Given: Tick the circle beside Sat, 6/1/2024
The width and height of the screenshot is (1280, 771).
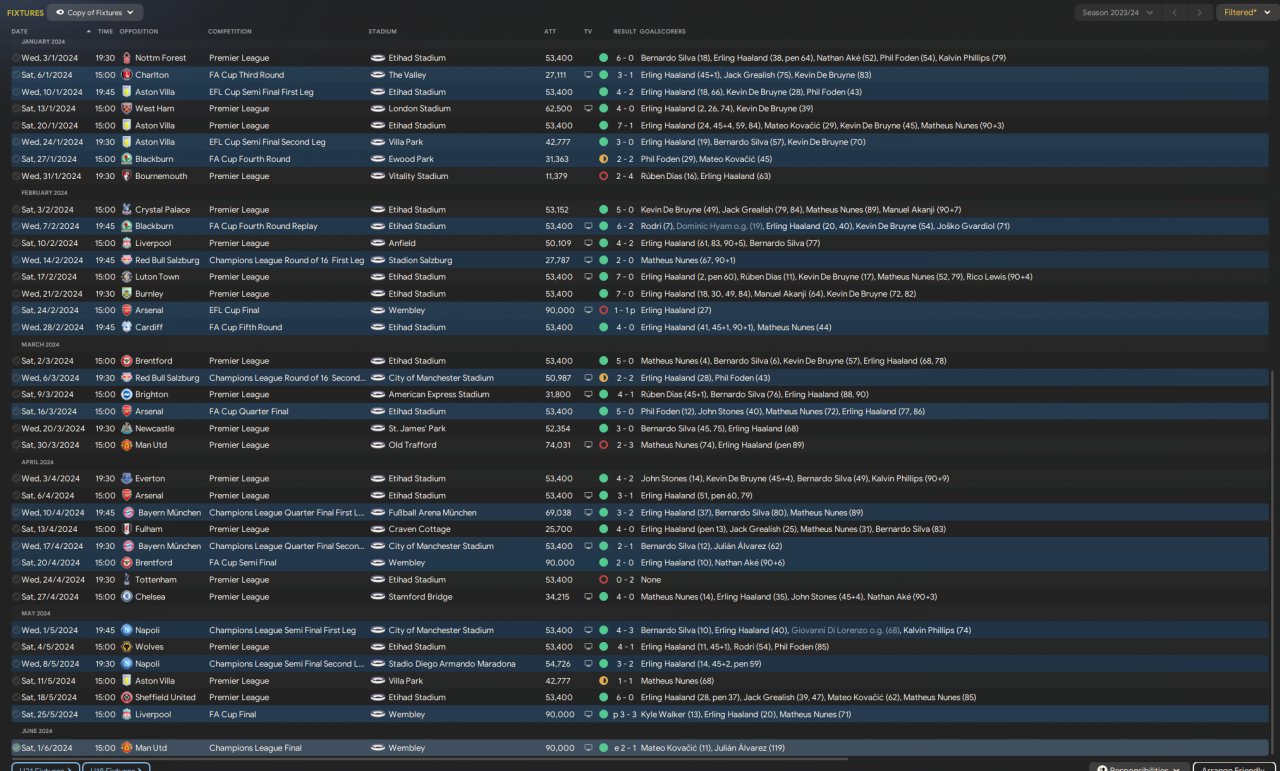Looking at the screenshot, I should [x=16, y=75].
